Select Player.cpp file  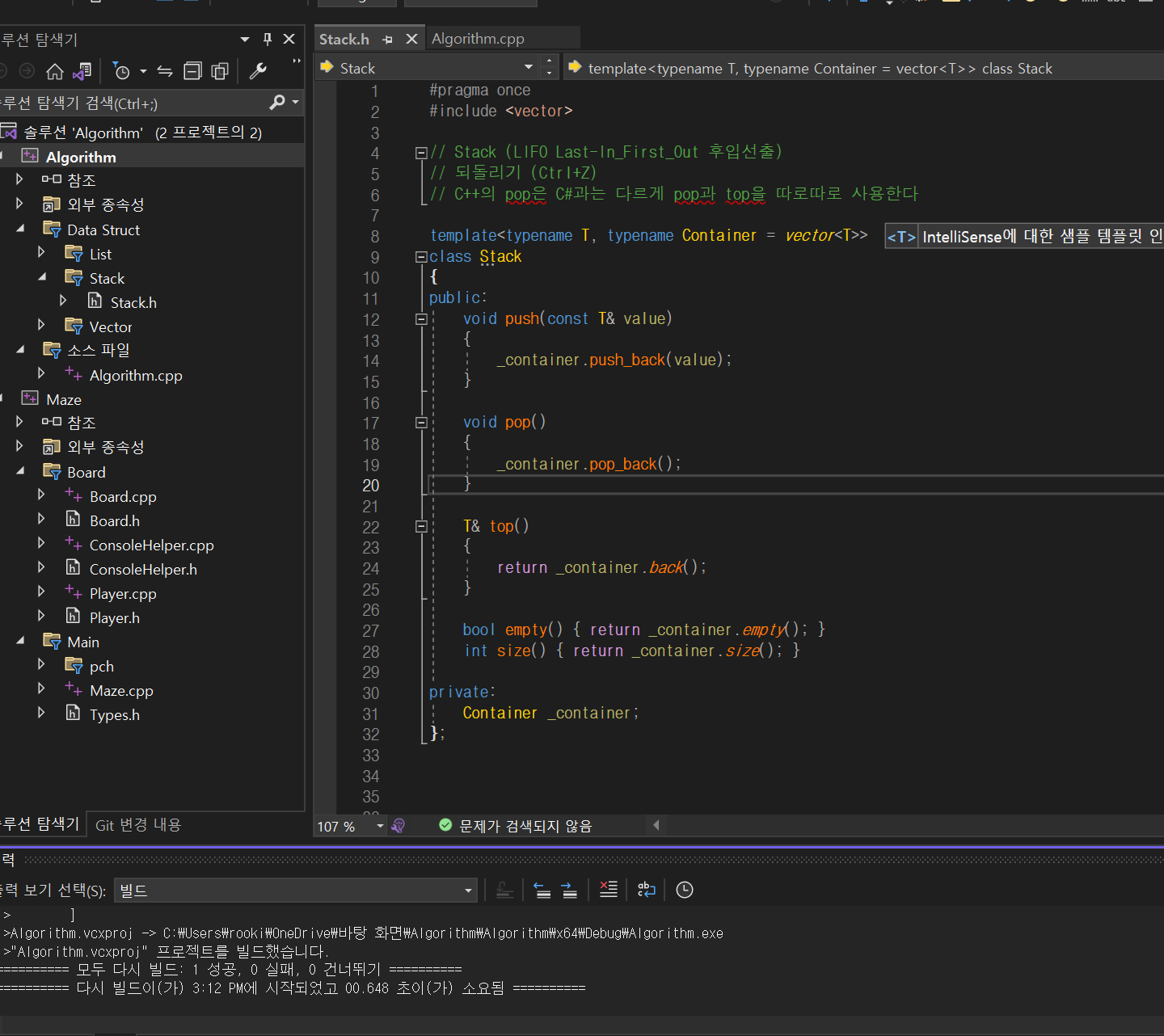point(123,593)
